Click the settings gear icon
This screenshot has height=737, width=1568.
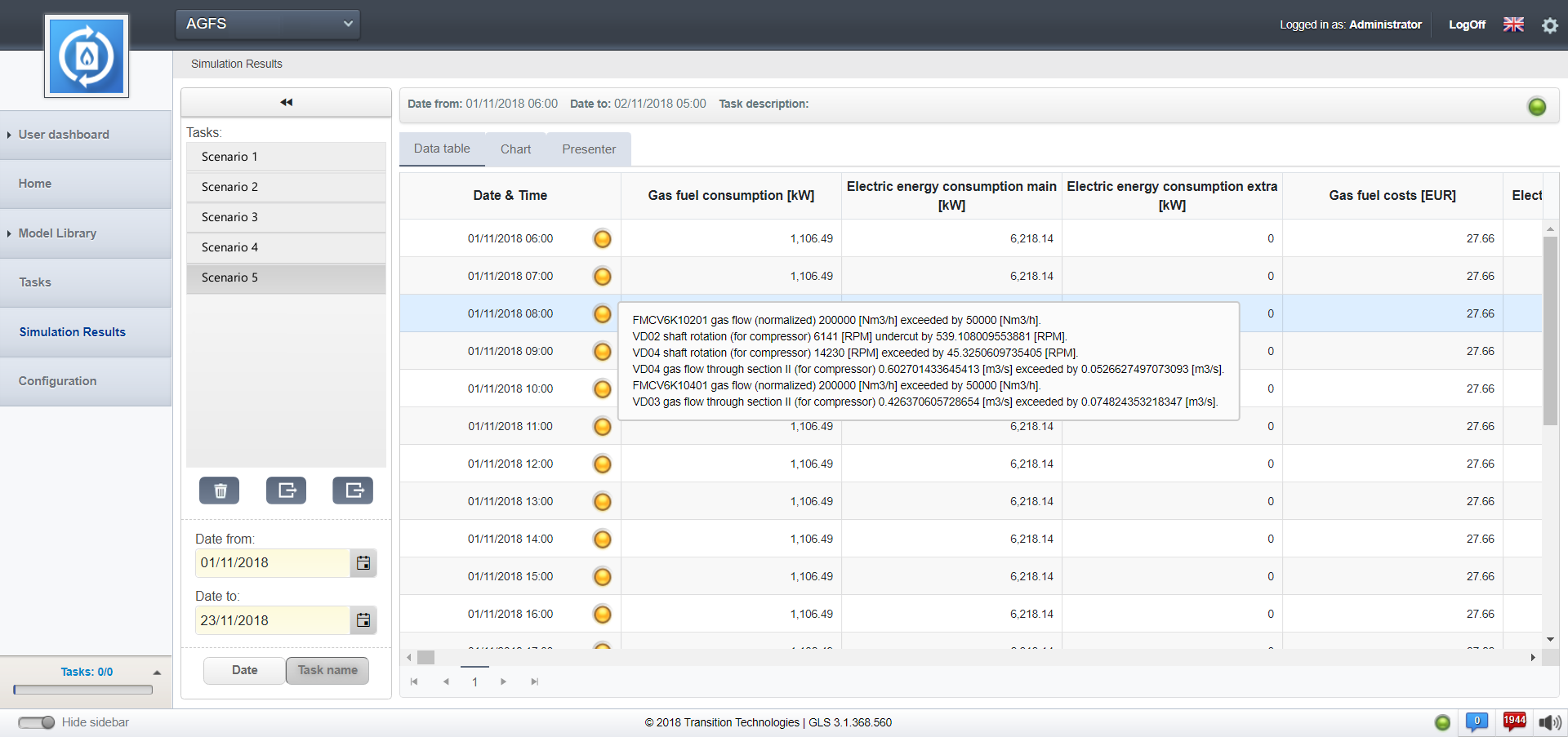point(1549,25)
